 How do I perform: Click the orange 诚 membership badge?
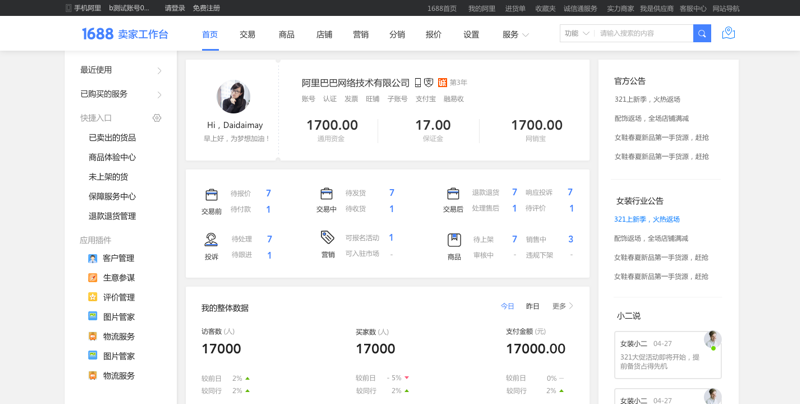[442, 83]
